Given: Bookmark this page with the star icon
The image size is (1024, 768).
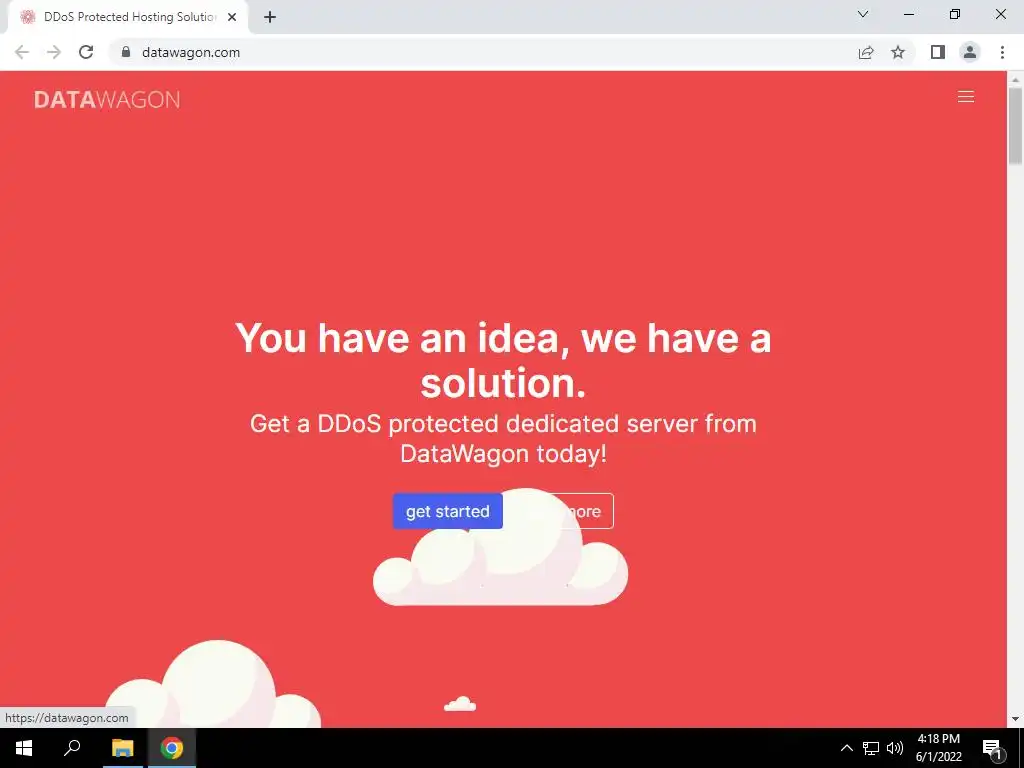Looking at the screenshot, I should click(x=898, y=52).
